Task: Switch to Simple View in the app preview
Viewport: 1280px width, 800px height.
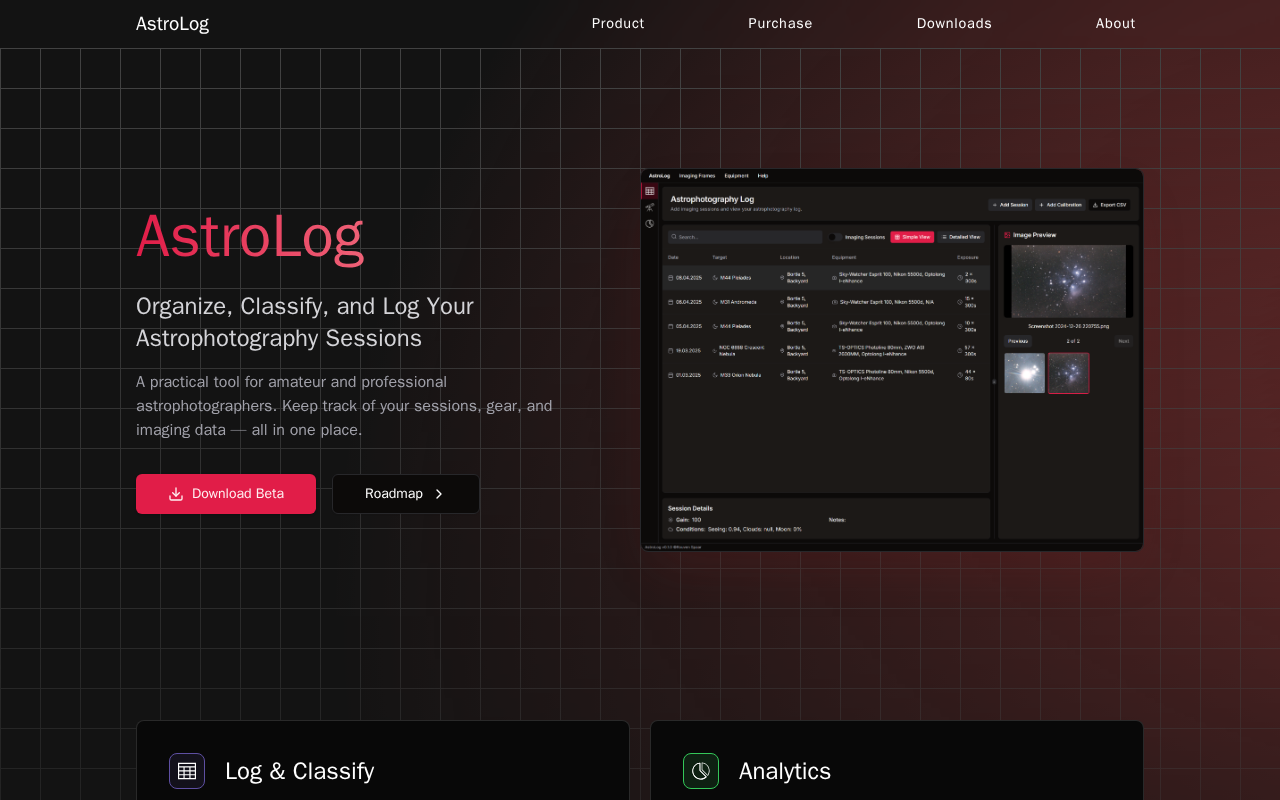Action: [x=912, y=237]
